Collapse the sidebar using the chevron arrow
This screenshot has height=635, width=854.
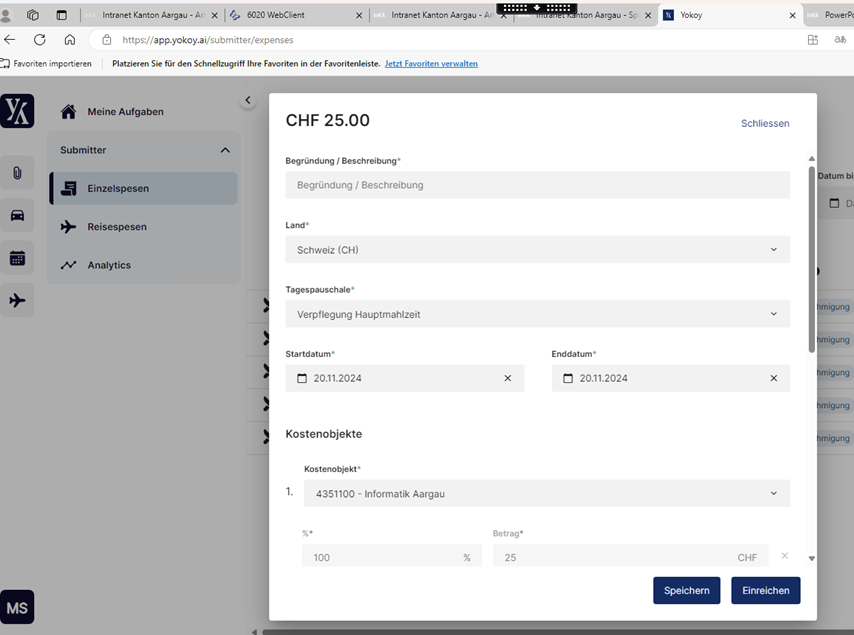[x=248, y=100]
